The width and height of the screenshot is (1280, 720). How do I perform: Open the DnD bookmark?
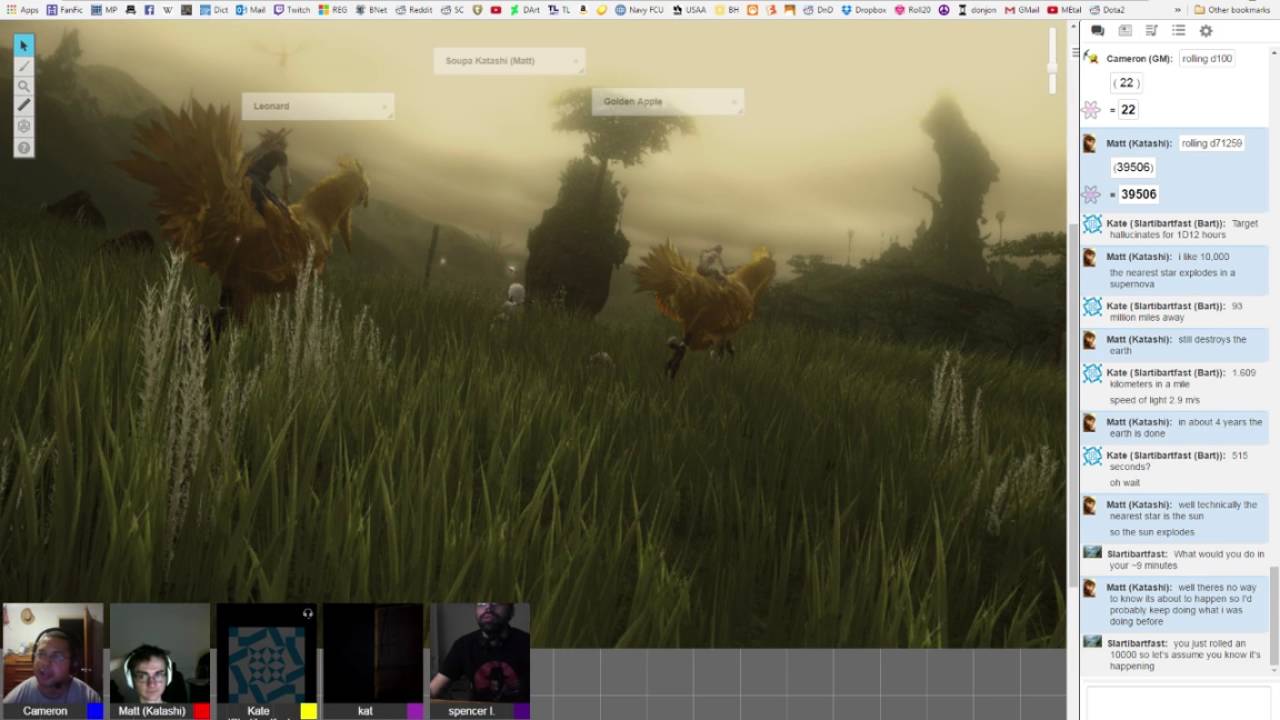click(817, 10)
